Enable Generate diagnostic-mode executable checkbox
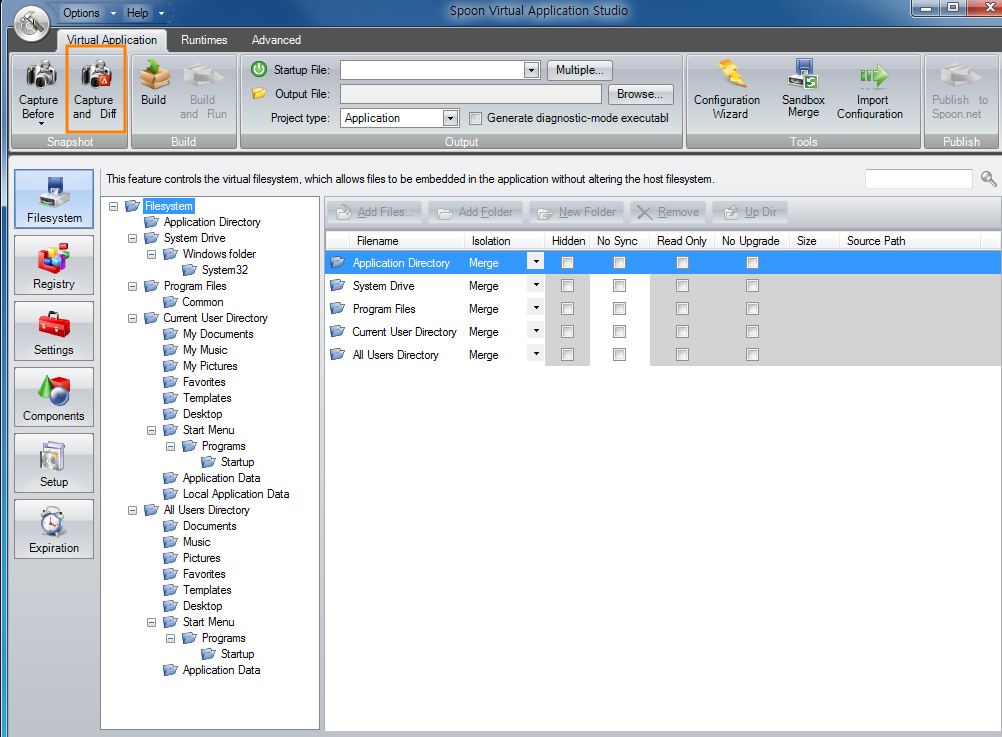Viewport: 1002px width, 737px height. pos(475,118)
